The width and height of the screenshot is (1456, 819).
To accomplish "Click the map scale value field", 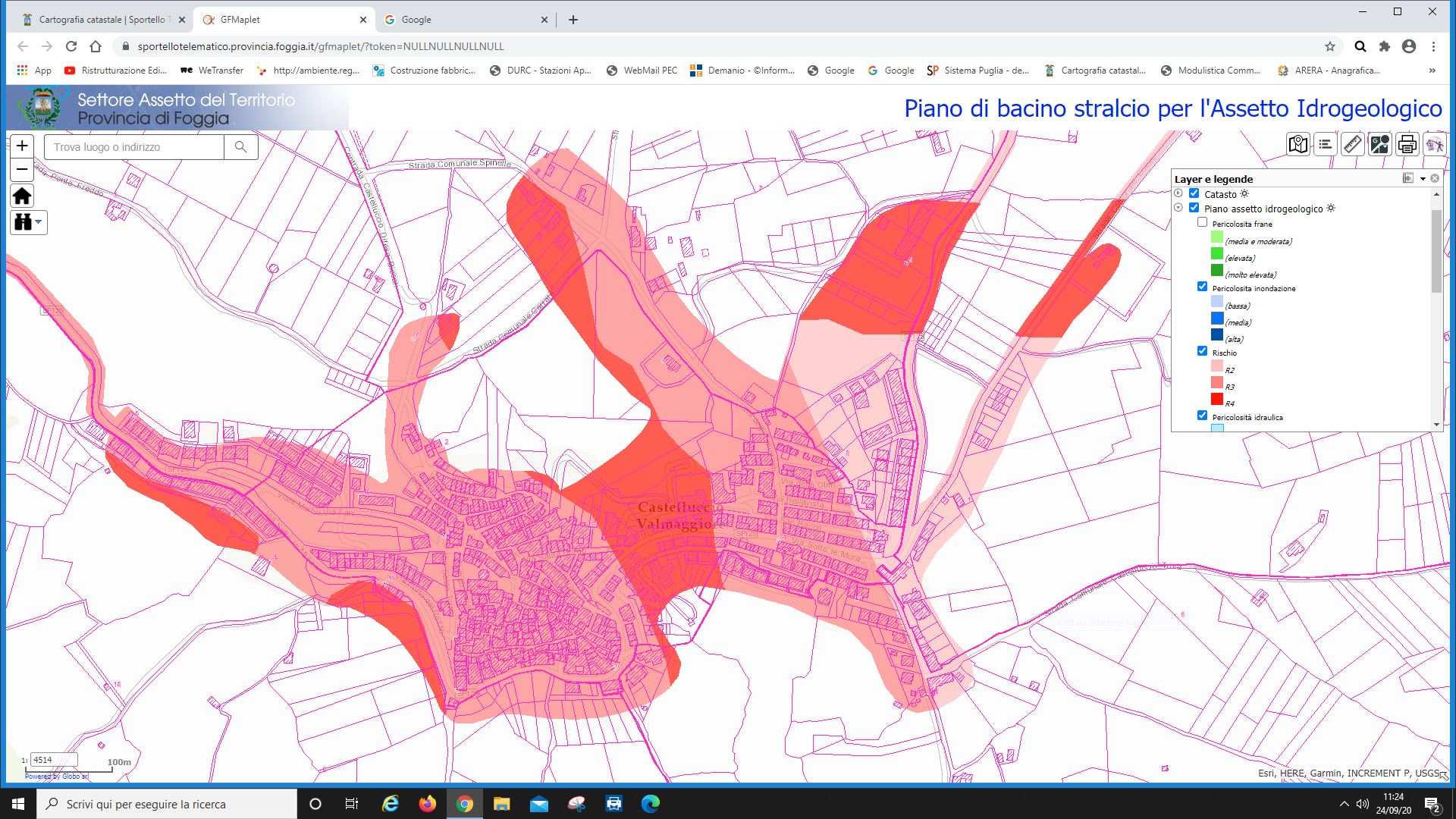I will [54, 759].
